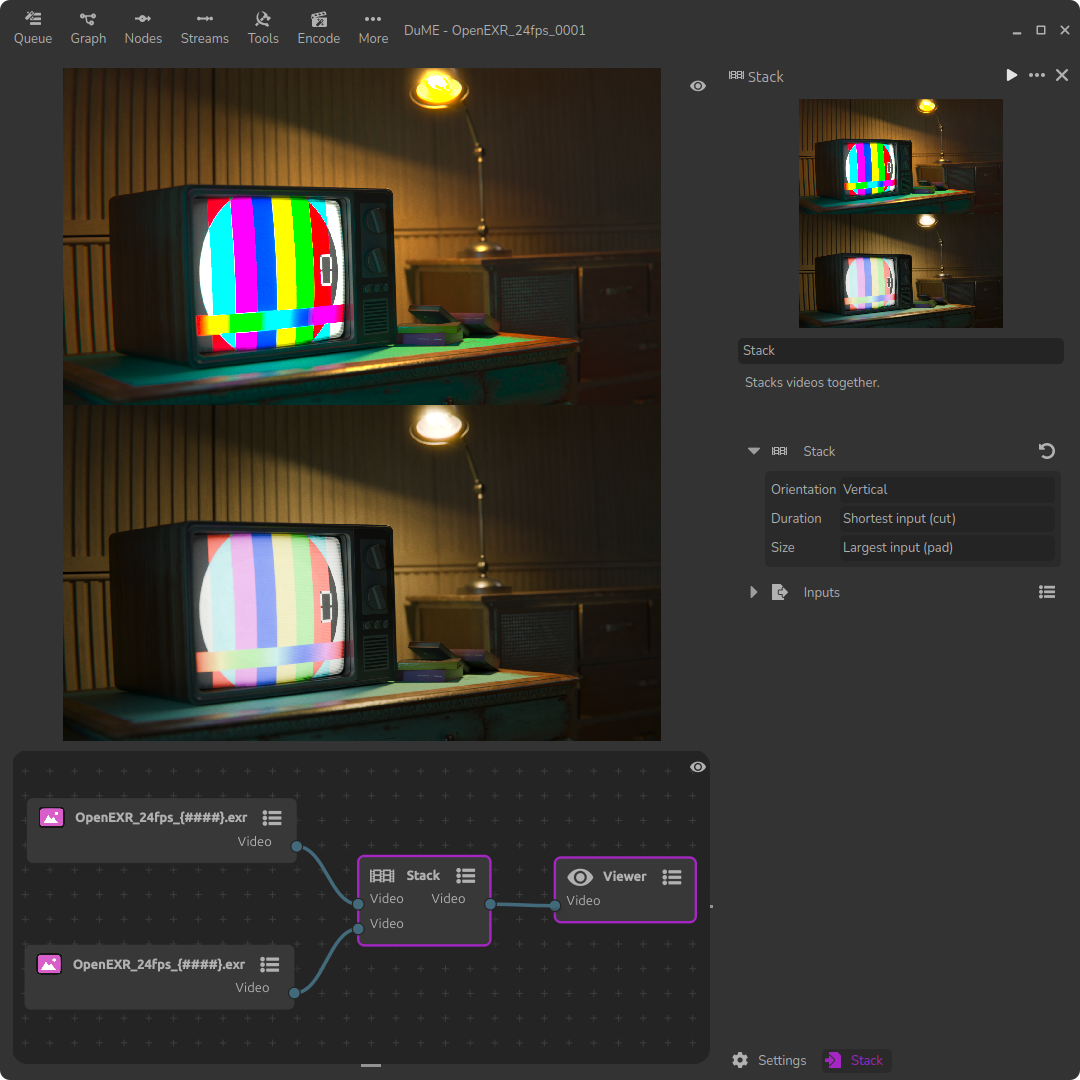Play the Stack preview
The width and height of the screenshot is (1080, 1080).
[1011, 75]
